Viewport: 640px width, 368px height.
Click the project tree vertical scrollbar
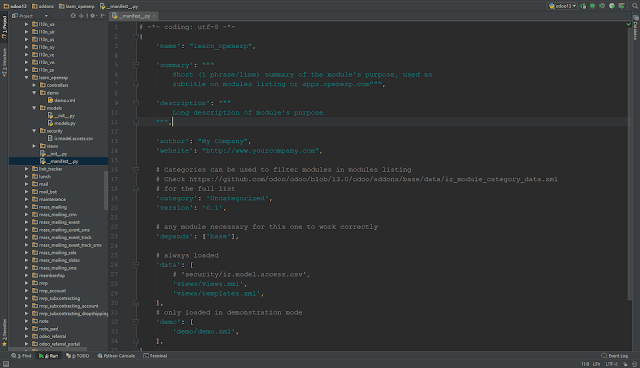pyautogui.click(x=106, y=191)
